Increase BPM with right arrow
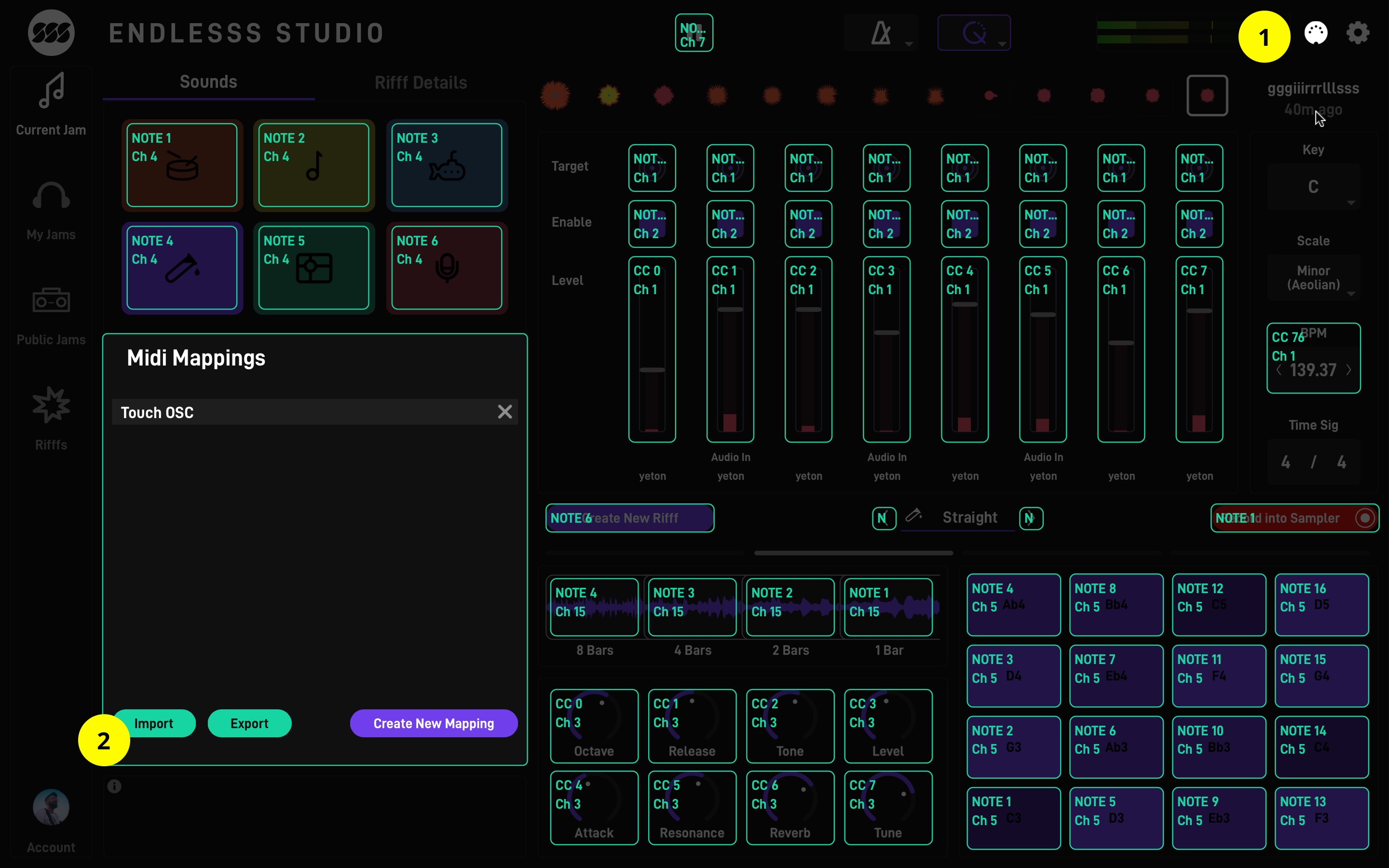This screenshot has width=1389, height=868. [1349, 370]
